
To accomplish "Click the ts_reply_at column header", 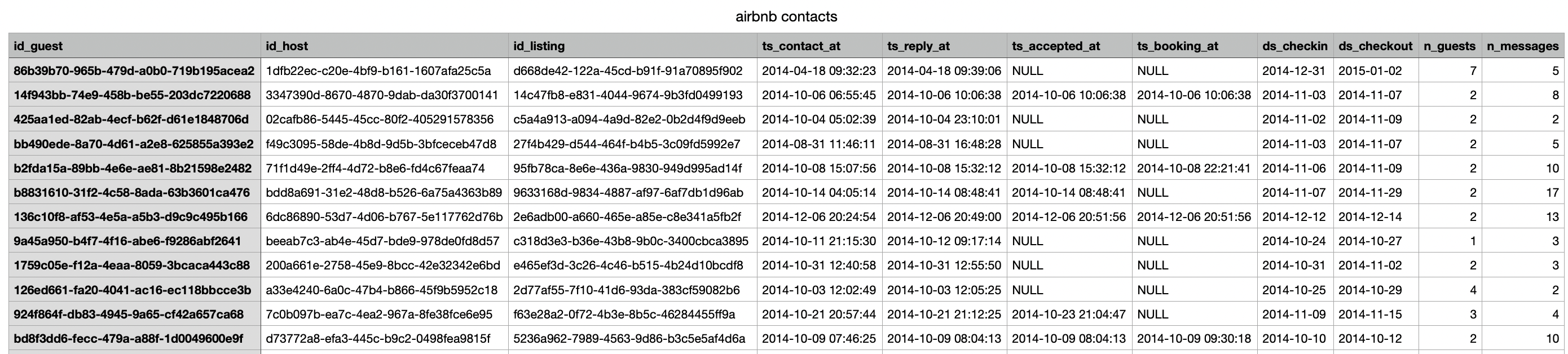I will [x=945, y=46].
